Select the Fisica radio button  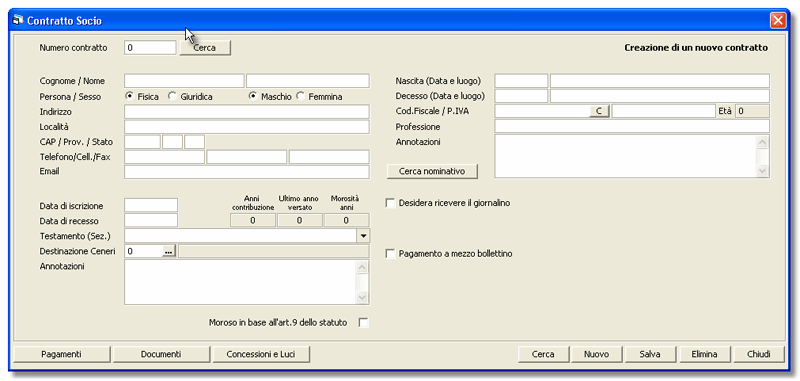129,96
